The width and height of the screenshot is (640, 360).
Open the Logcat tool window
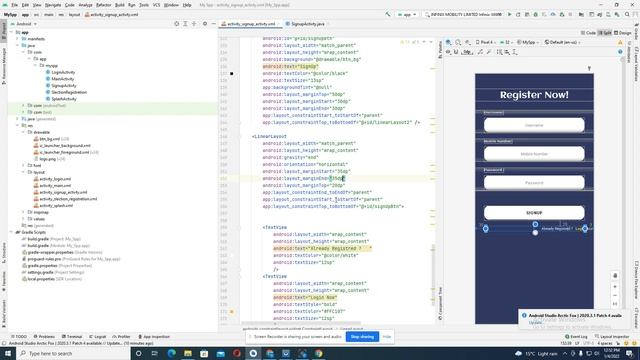click(x=98, y=336)
